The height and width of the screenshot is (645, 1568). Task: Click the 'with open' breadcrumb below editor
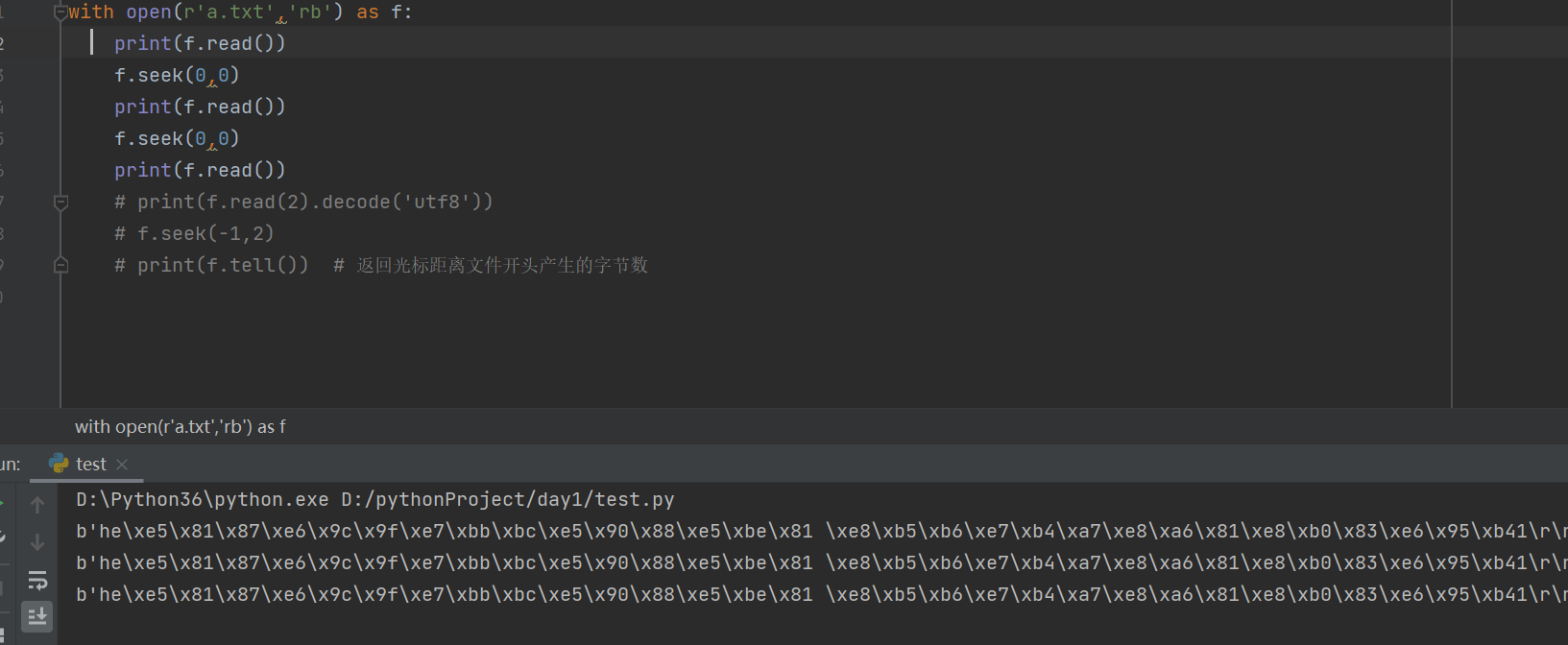click(181, 427)
